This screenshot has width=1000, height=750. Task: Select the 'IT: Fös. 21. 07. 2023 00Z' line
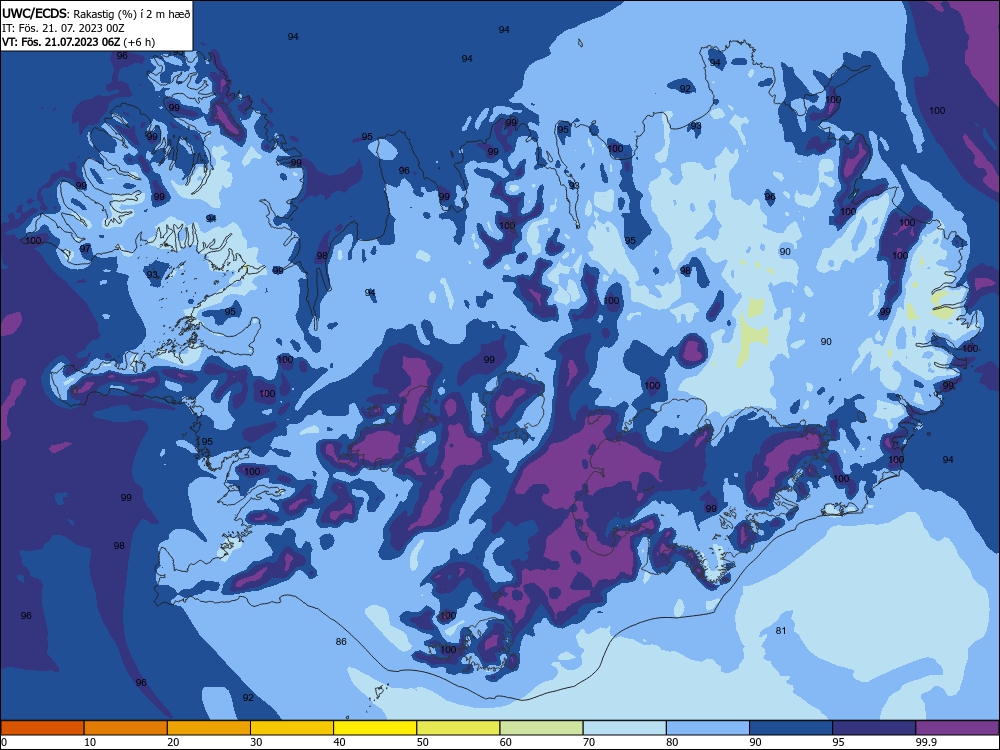63,28
